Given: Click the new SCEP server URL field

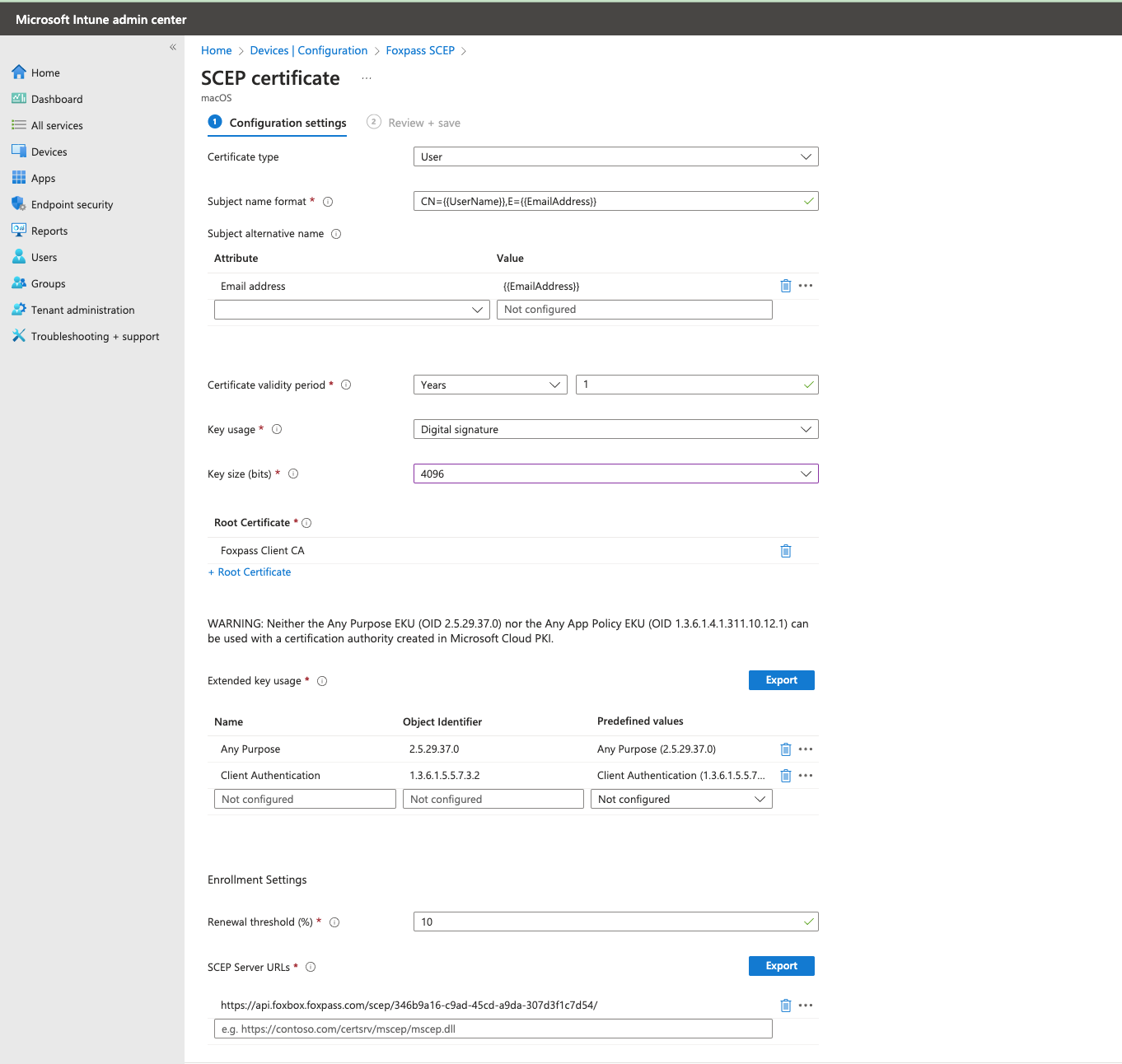Looking at the screenshot, I should 493,1029.
